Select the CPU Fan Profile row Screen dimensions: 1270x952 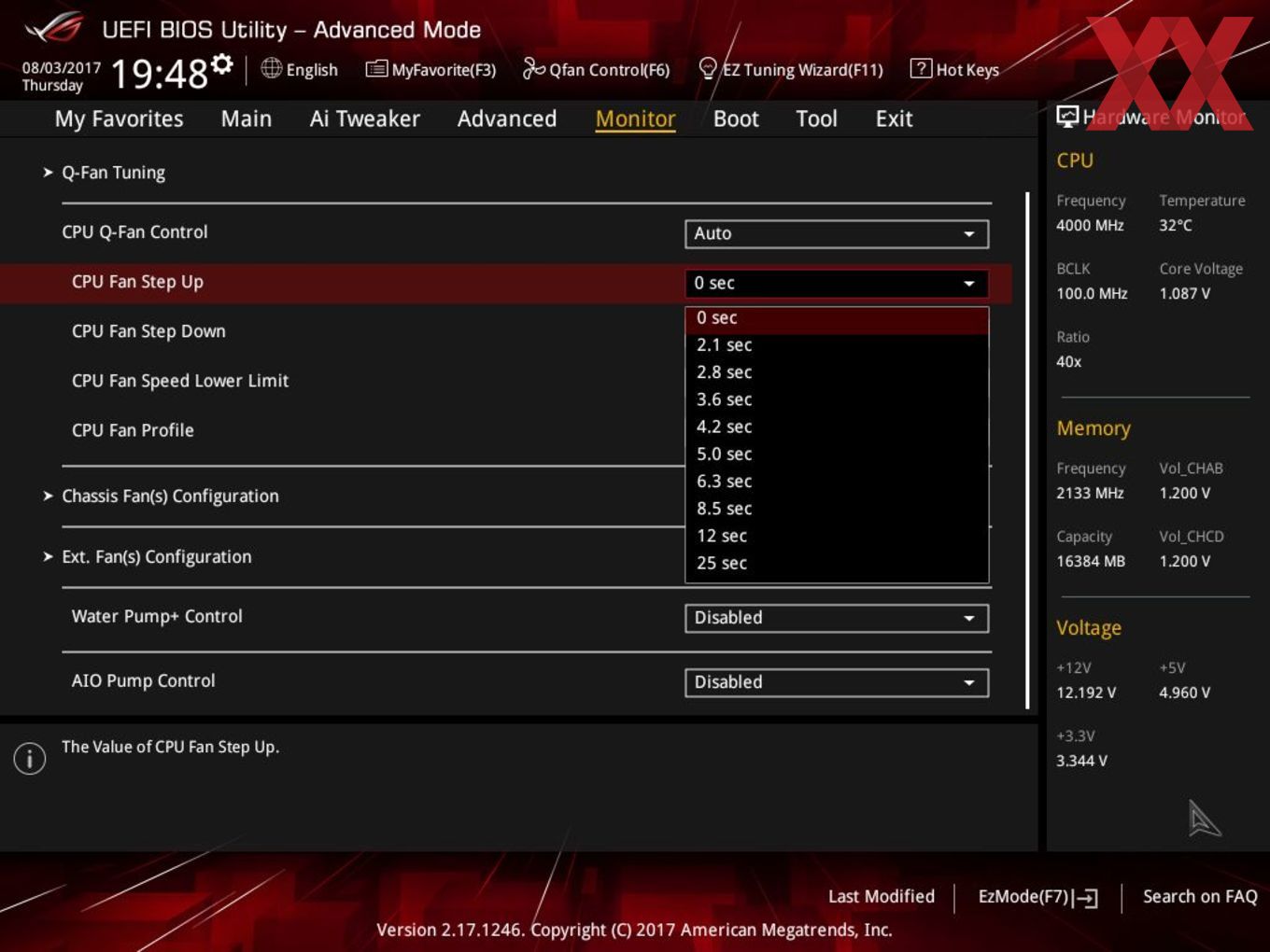coord(505,430)
